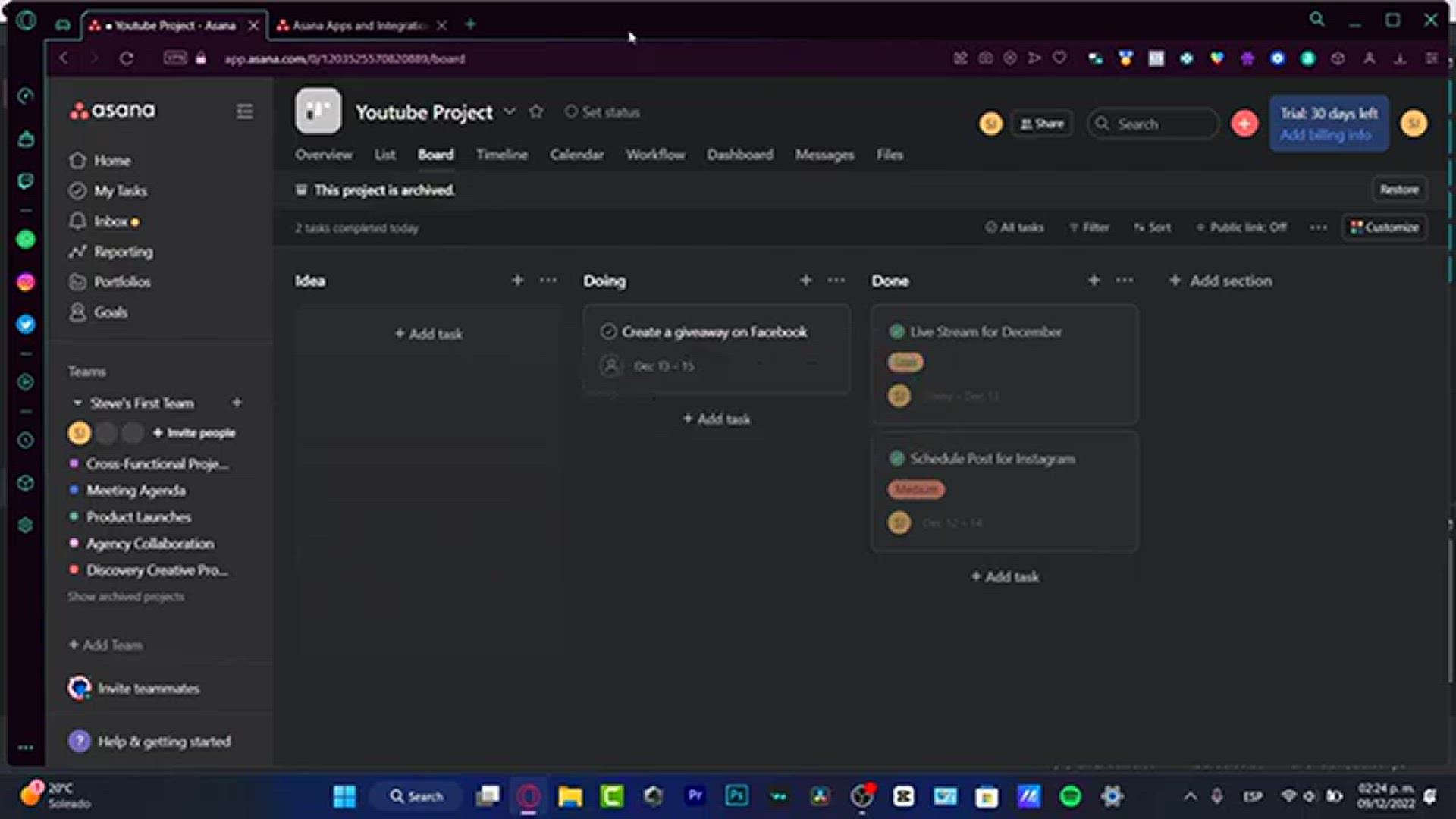Open Cross-Functional Project in sidebar
The height and width of the screenshot is (819, 1456).
(157, 464)
